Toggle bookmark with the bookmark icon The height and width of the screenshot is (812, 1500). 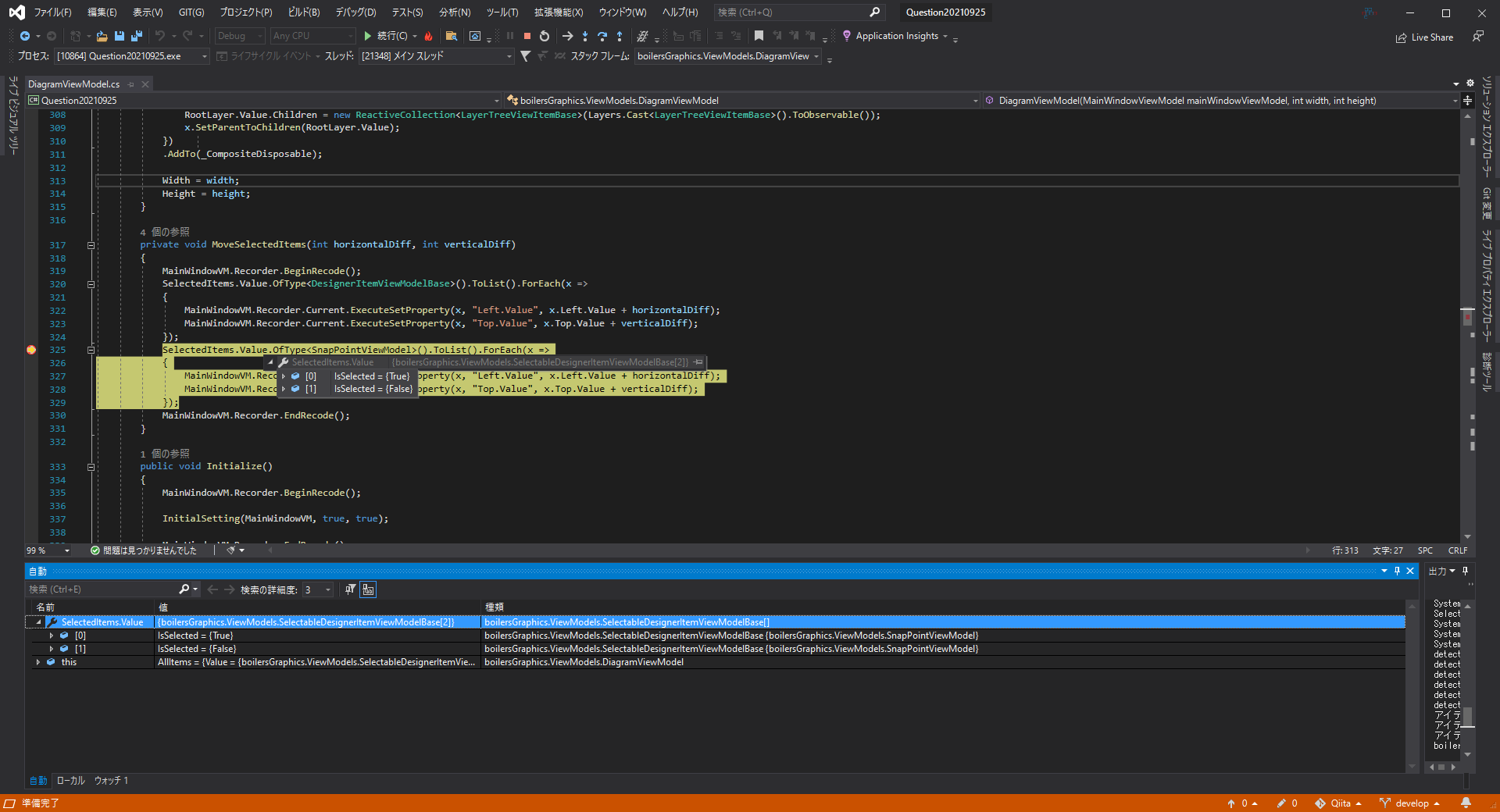759,36
